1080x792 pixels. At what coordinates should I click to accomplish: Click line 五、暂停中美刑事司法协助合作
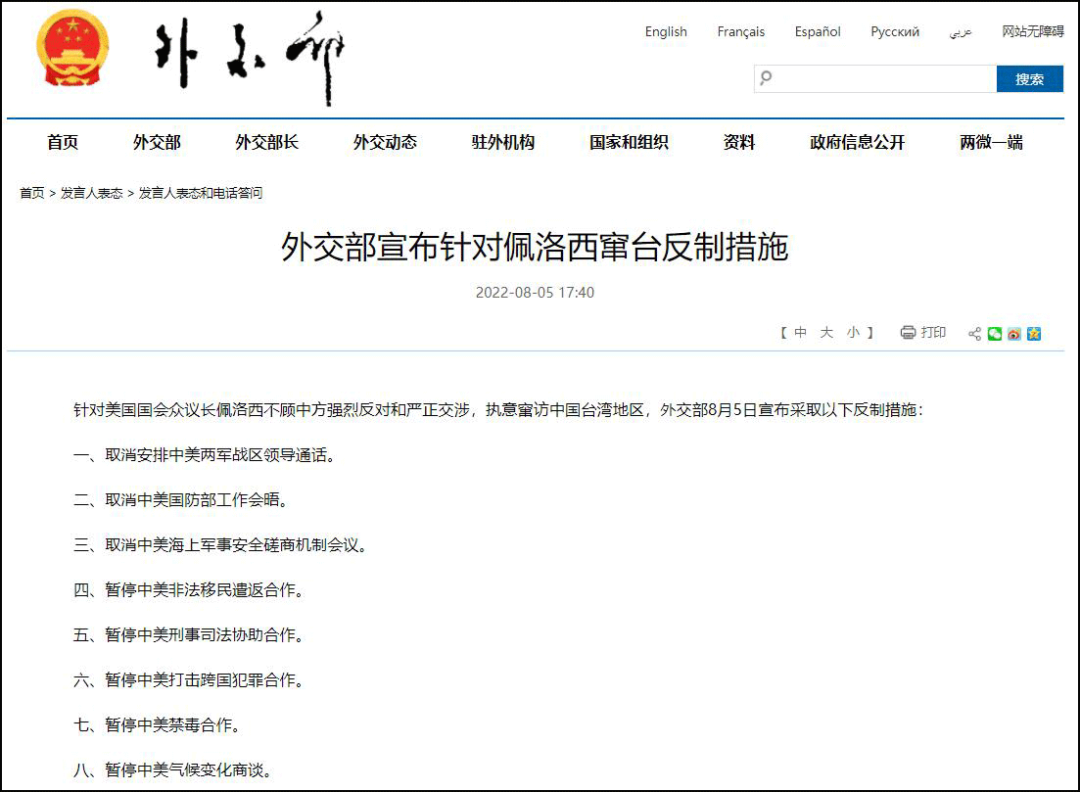coord(188,635)
